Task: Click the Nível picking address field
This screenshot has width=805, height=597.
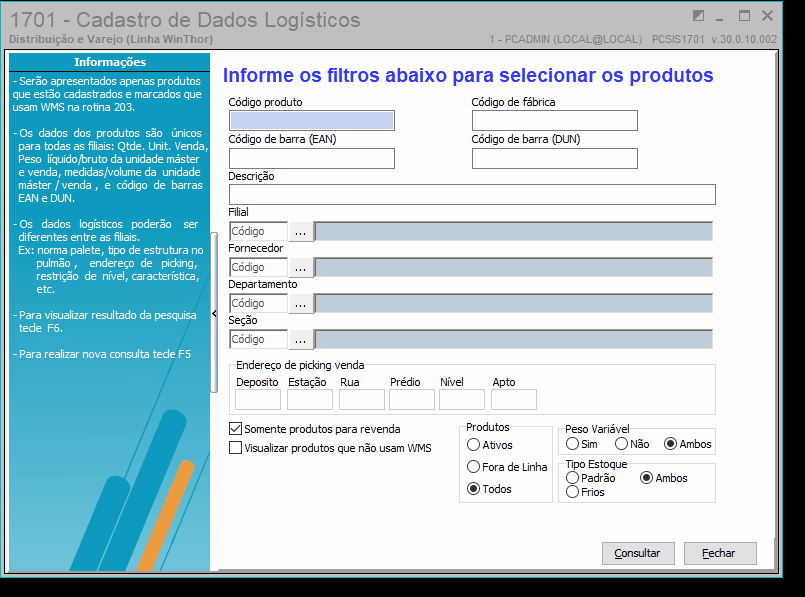Action: 462,399
